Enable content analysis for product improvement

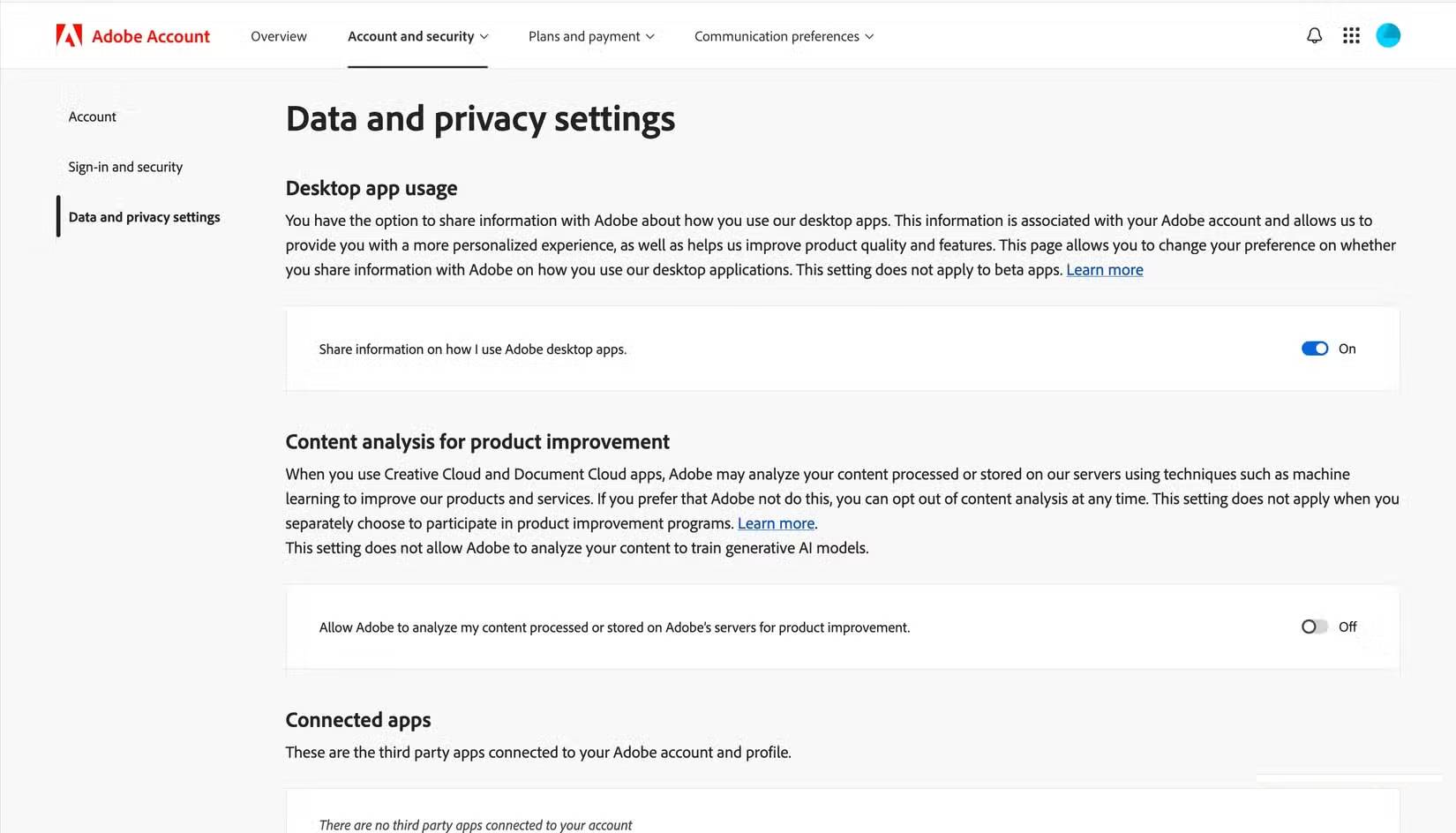point(1314,627)
